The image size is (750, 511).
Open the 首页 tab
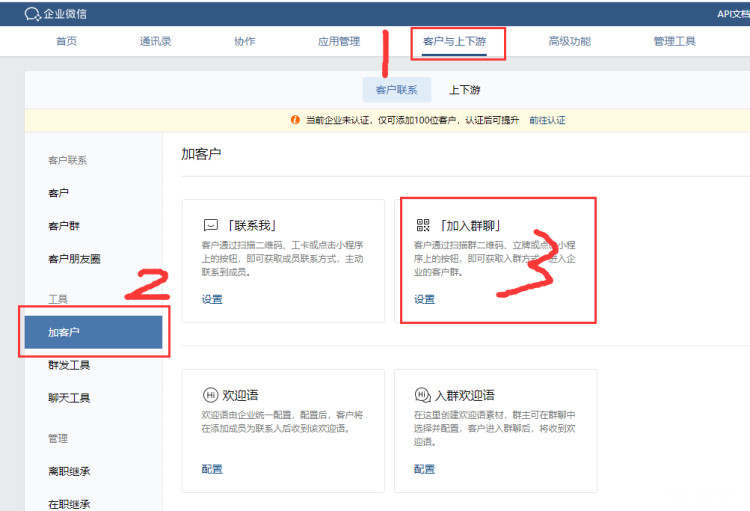[x=66, y=42]
